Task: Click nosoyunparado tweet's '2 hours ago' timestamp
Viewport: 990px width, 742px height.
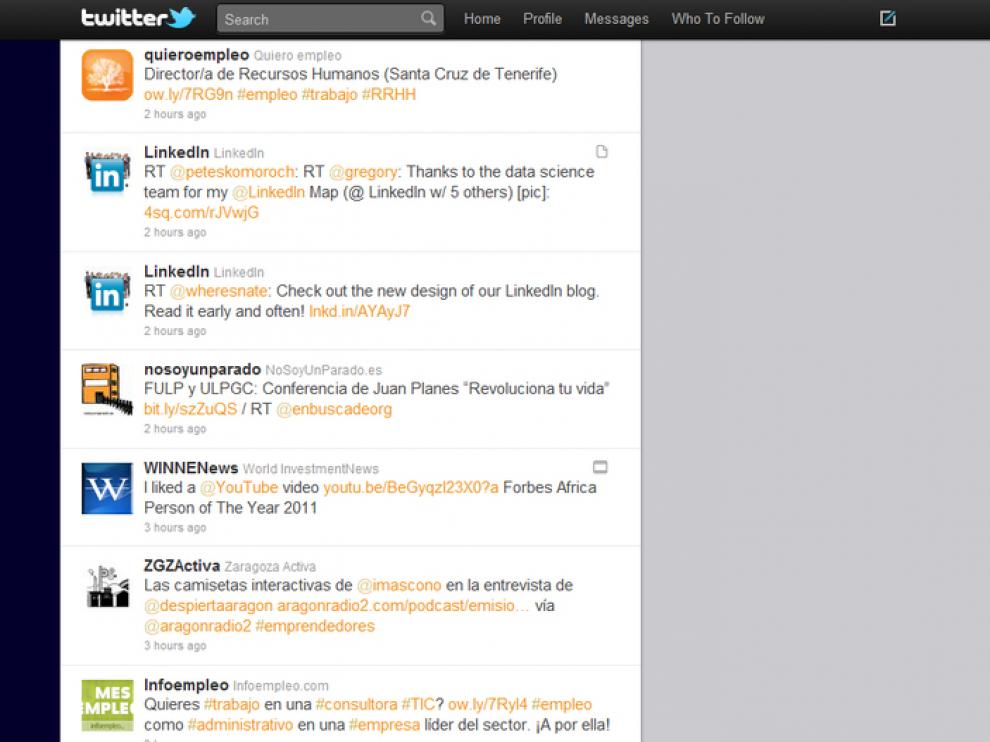Action: tap(175, 429)
